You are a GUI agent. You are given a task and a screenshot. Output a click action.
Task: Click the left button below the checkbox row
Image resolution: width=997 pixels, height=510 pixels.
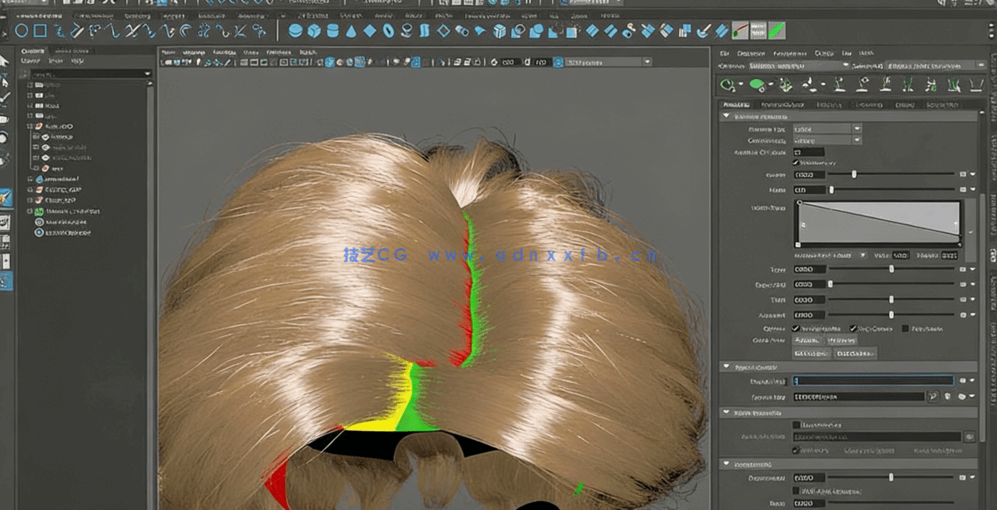(x=808, y=340)
